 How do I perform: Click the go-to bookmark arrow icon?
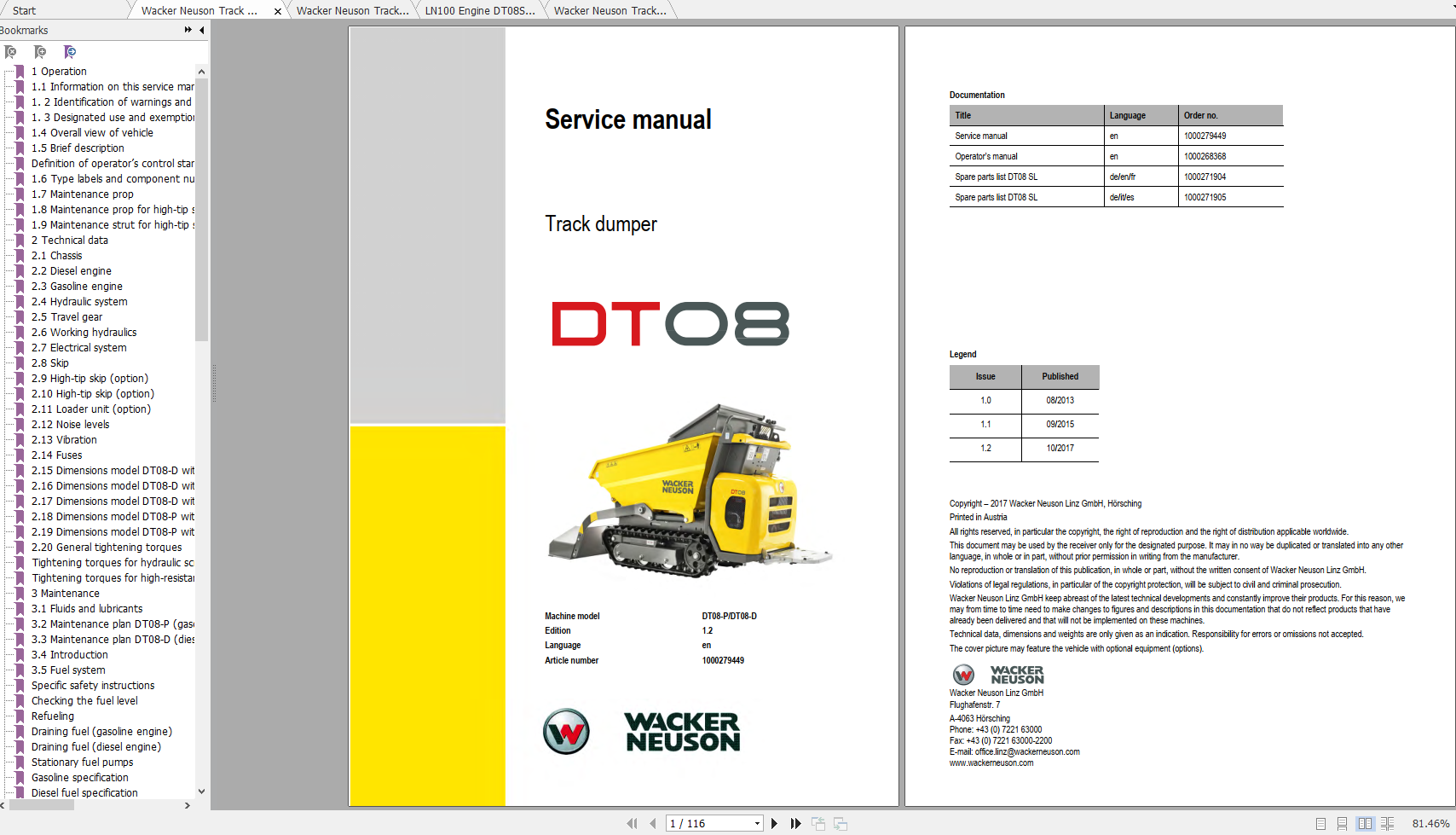(x=70, y=52)
